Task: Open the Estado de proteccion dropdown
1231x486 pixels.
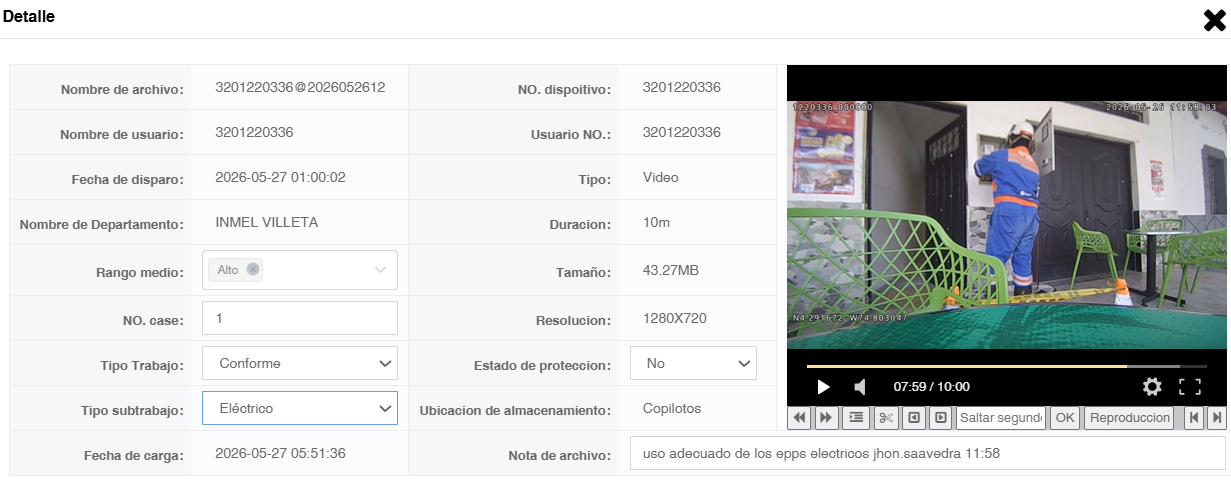Action: click(693, 363)
